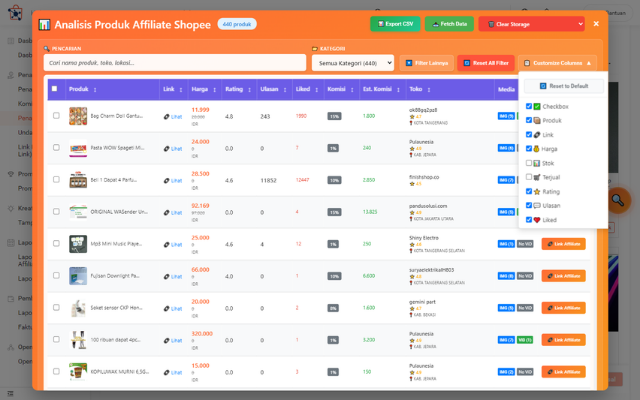Viewport: 640px width, 400px height.
Task: Enable the Stok column checkbox
Action: [x=529, y=163]
